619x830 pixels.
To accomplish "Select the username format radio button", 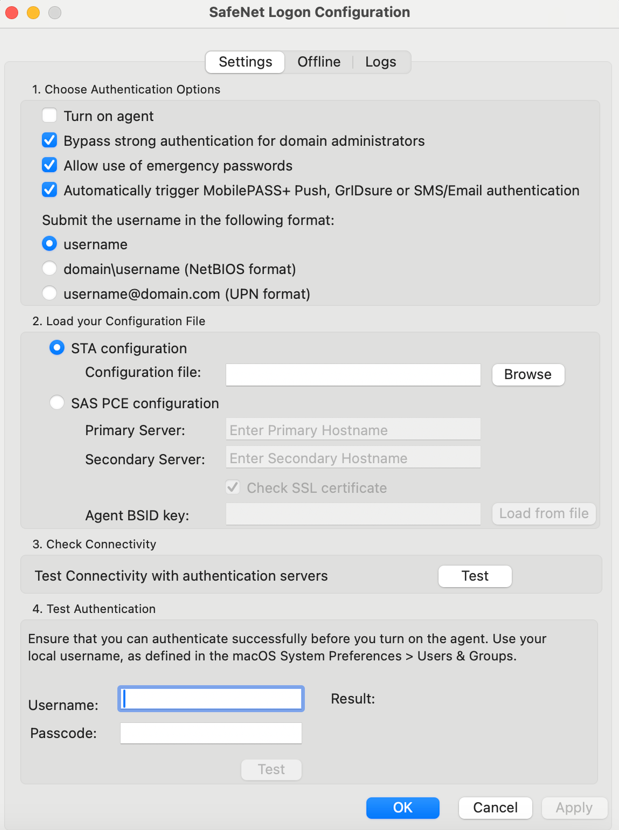I will click(x=49, y=244).
